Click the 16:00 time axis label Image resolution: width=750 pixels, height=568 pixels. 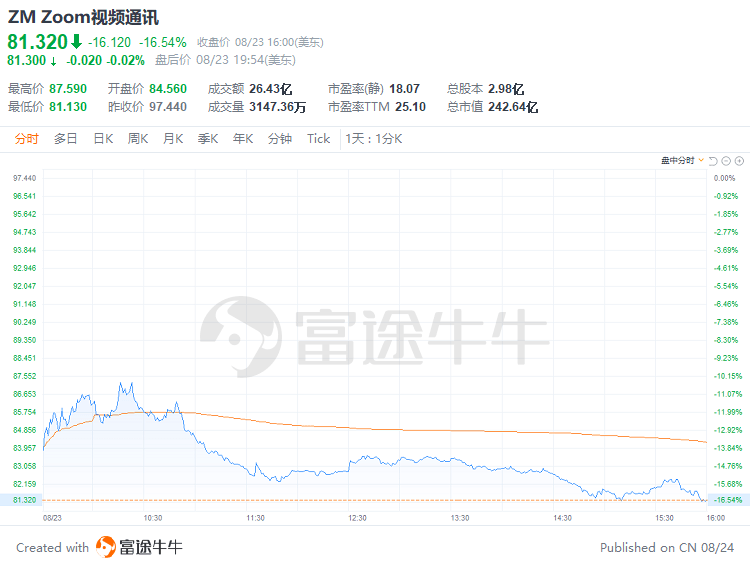(716, 518)
